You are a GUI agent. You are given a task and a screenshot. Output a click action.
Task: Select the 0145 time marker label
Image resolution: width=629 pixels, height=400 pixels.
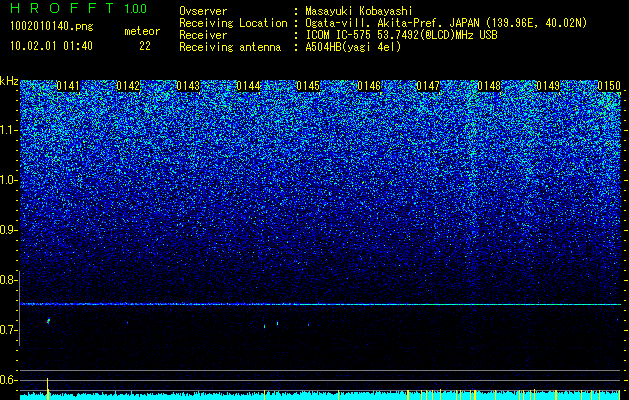click(x=308, y=86)
